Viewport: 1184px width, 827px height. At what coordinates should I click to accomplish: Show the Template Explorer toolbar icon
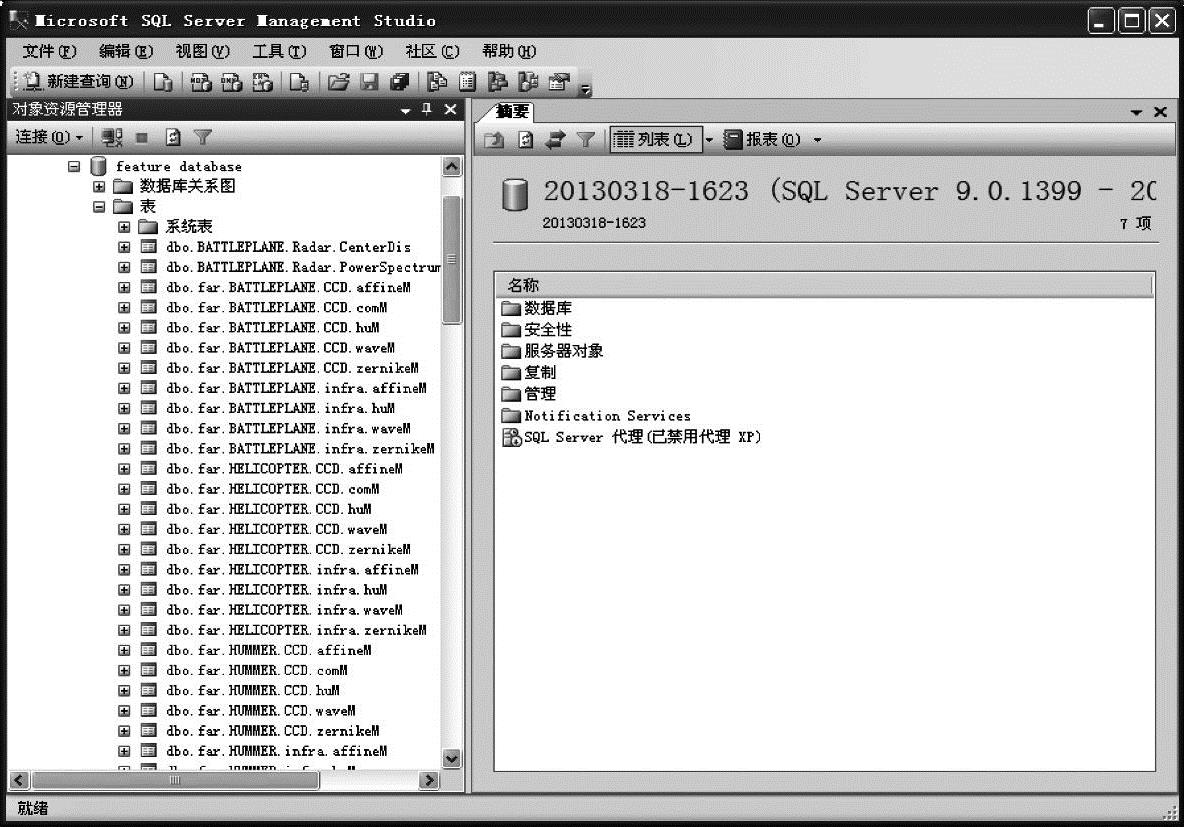[x=528, y=82]
